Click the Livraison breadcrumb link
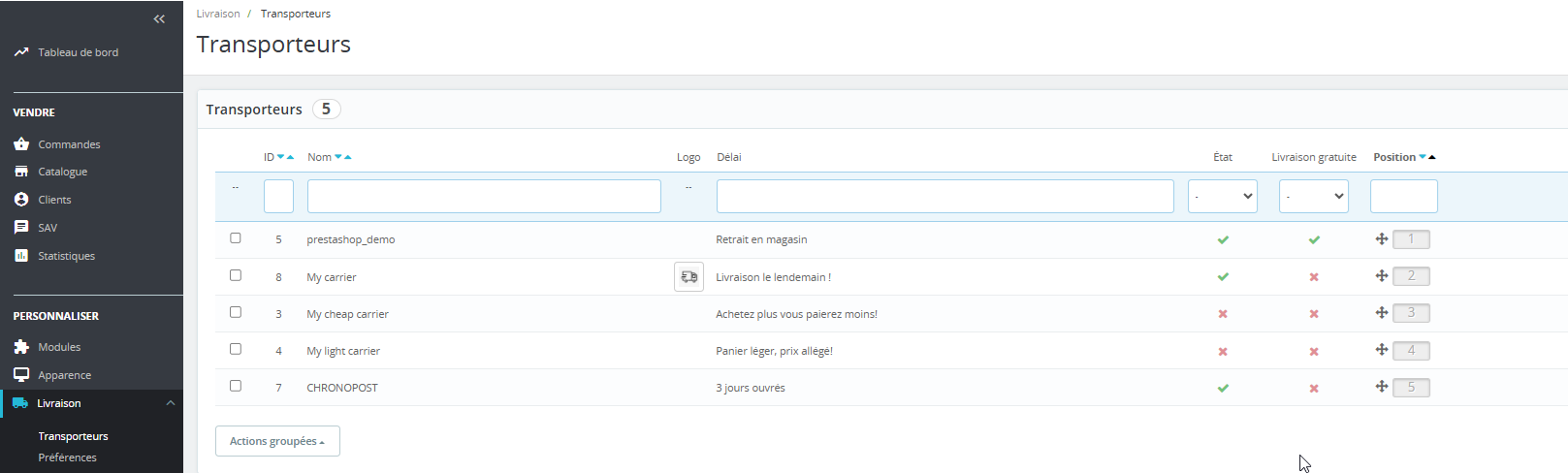 (x=218, y=14)
